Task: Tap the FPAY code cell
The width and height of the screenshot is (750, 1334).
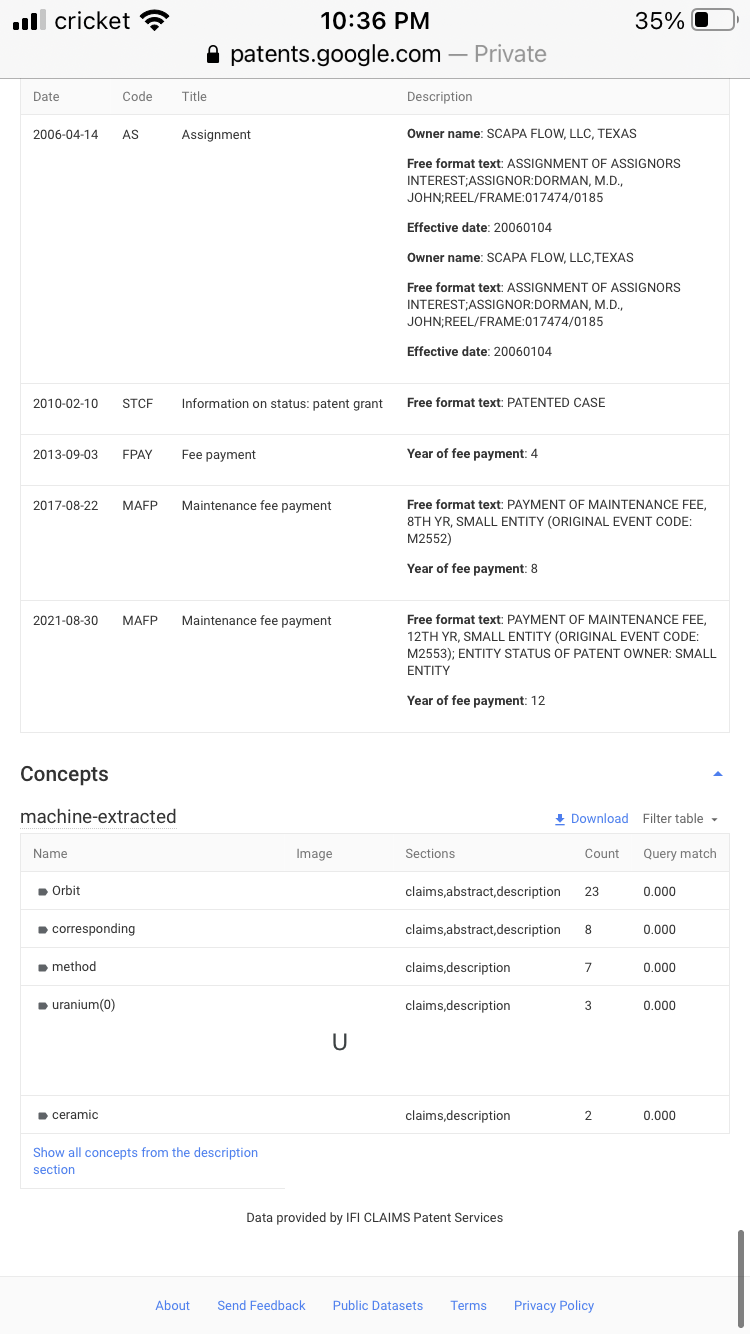Action: coord(138,455)
